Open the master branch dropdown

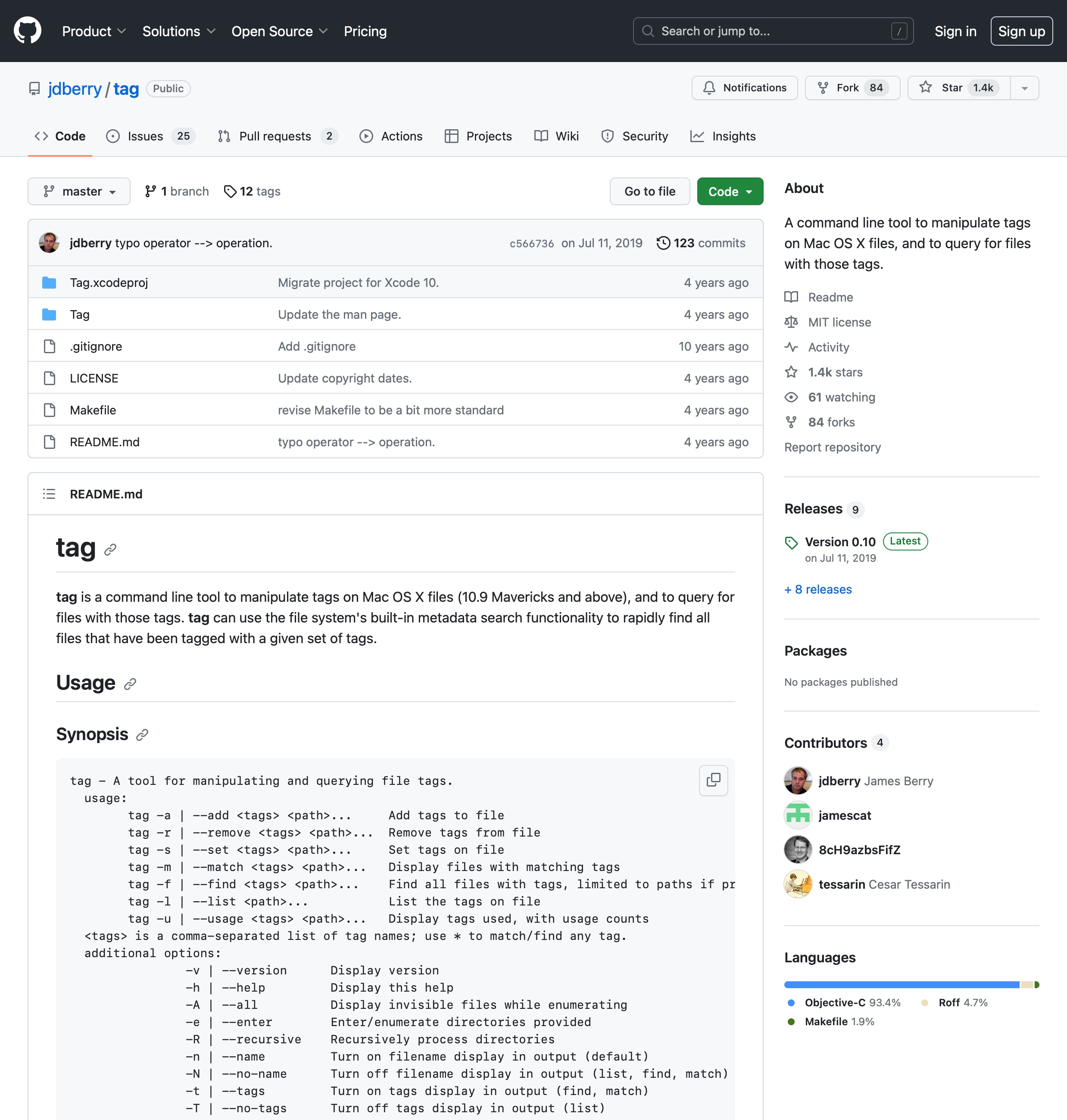tap(79, 191)
